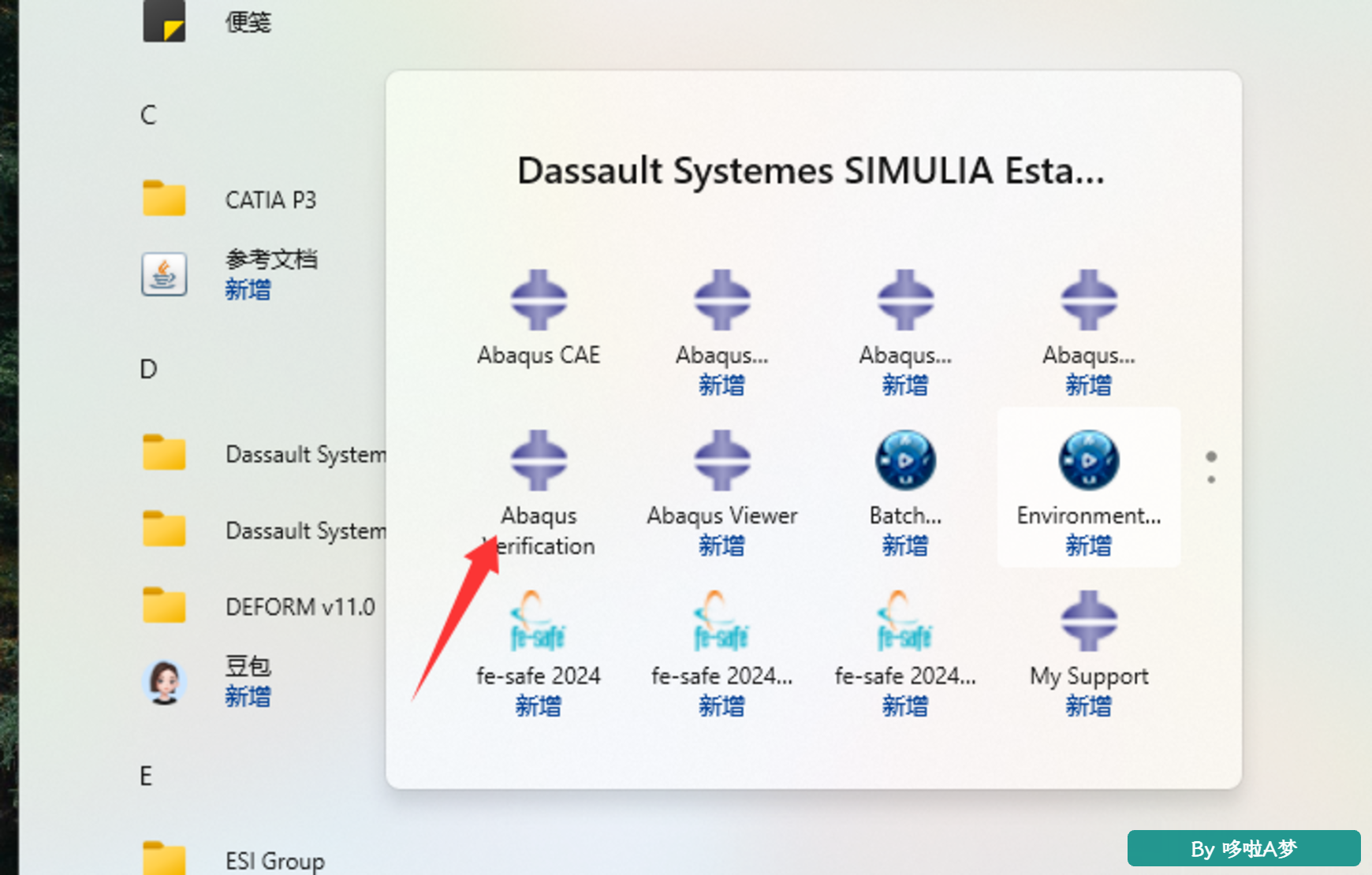Expand the DEFORM v11.0 folder
The image size is (1372, 875).
(x=259, y=607)
